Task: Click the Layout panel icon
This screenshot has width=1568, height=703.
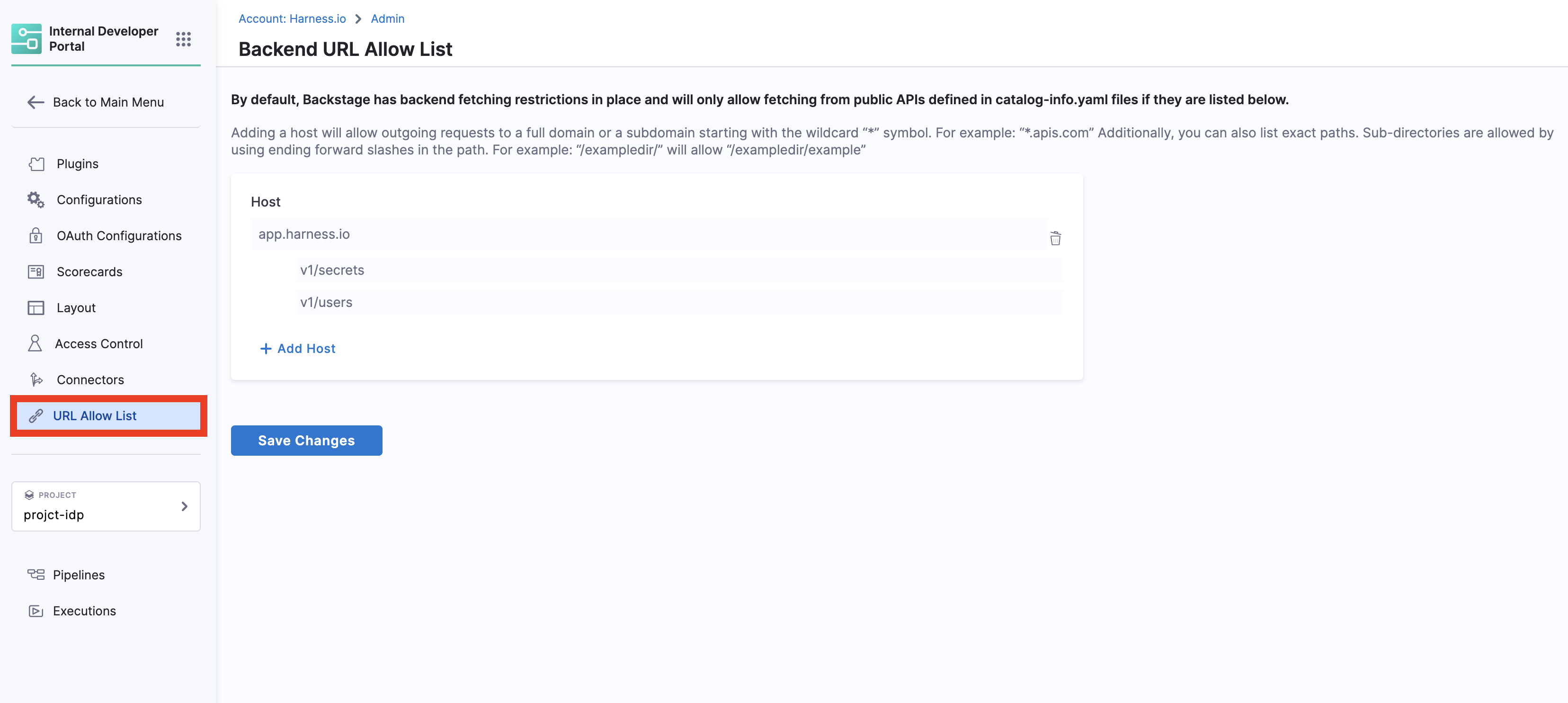Action: (36, 307)
